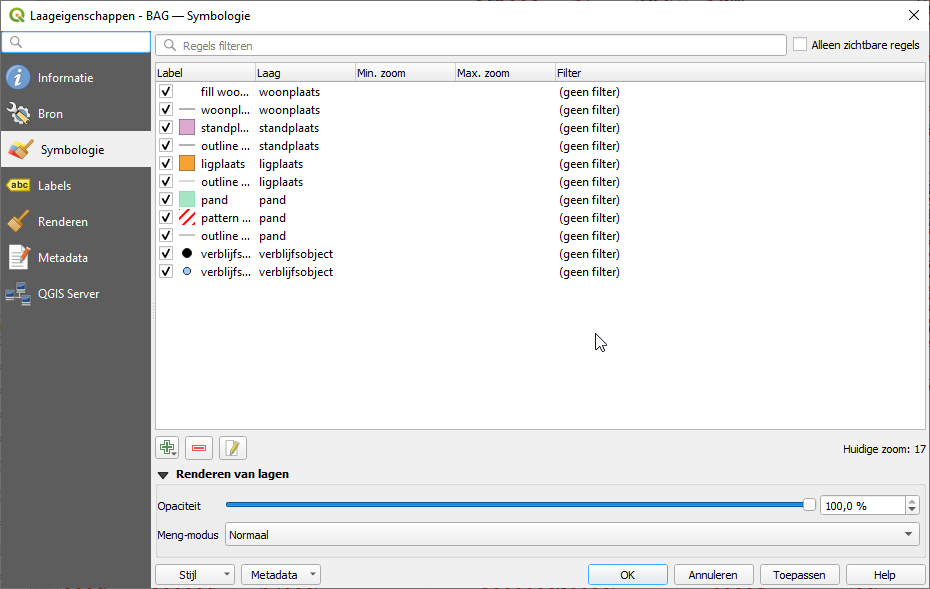Image resolution: width=930 pixels, height=589 pixels.
Task: Collapse the Renderen van lagen section
Action: pyautogui.click(x=163, y=475)
